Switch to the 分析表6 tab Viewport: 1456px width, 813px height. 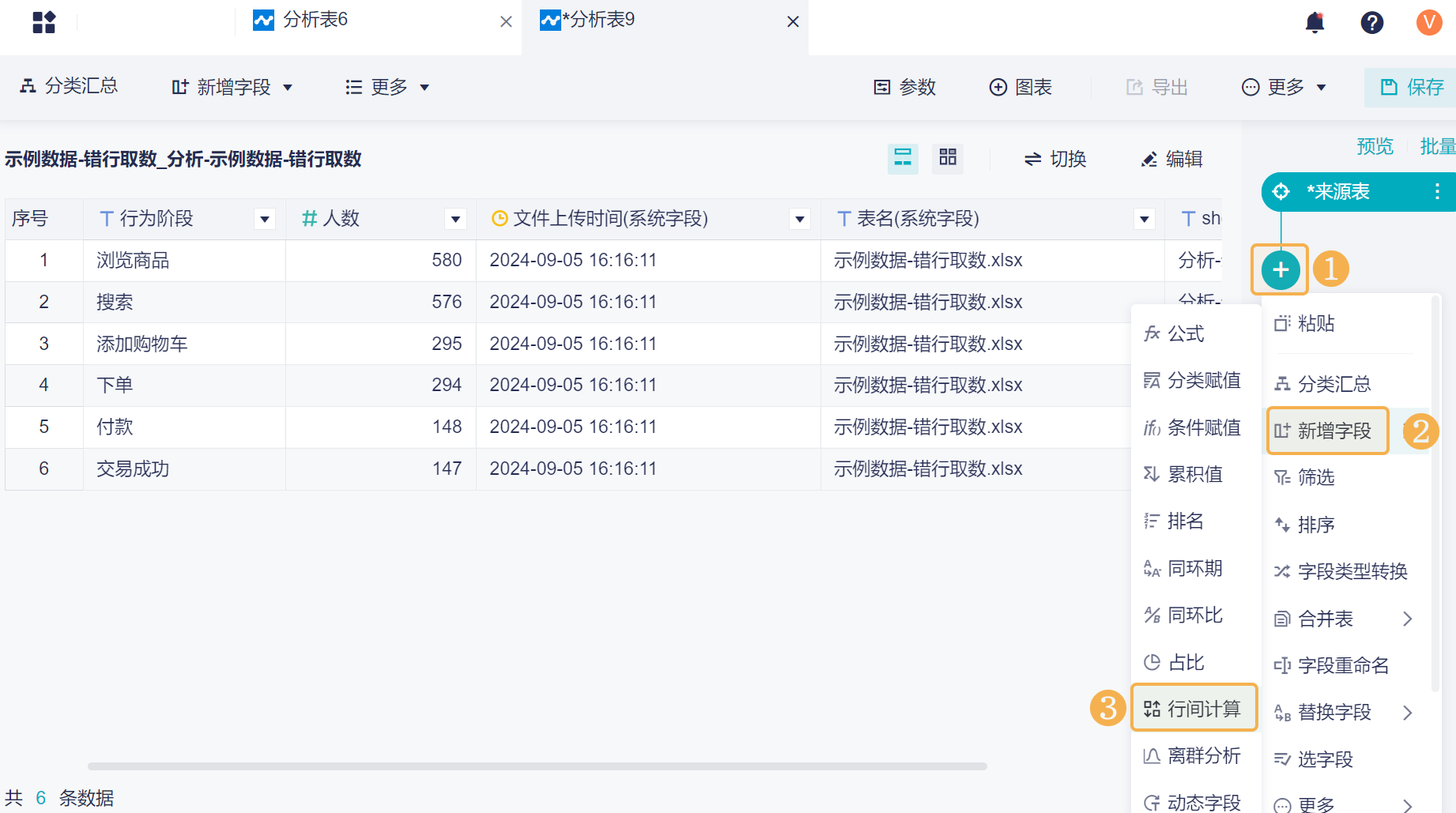click(x=316, y=20)
